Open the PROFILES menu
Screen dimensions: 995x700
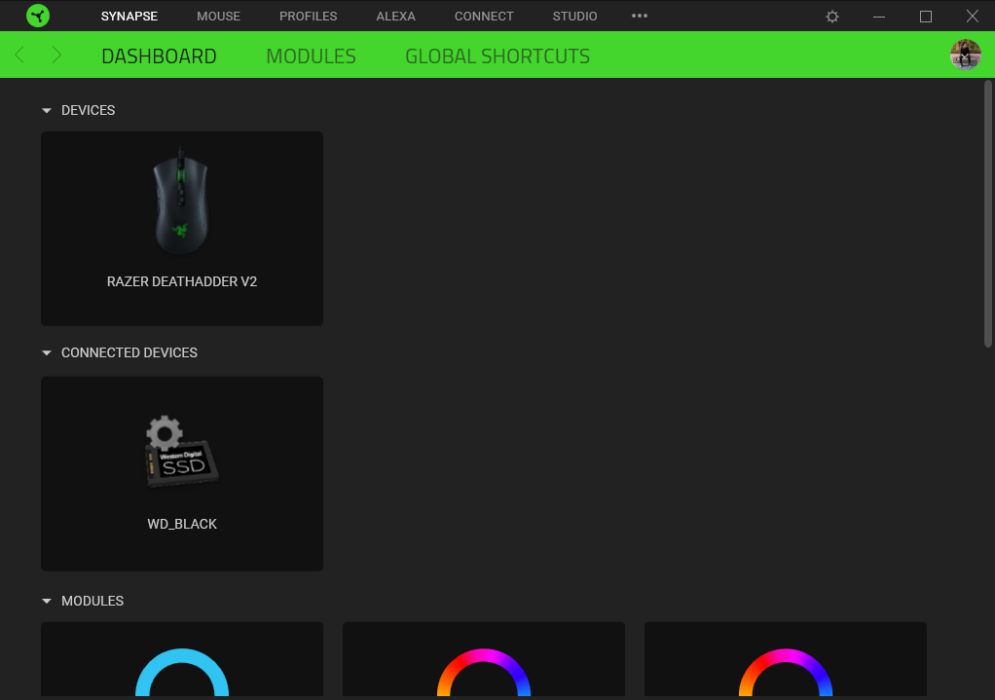click(x=307, y=16)
